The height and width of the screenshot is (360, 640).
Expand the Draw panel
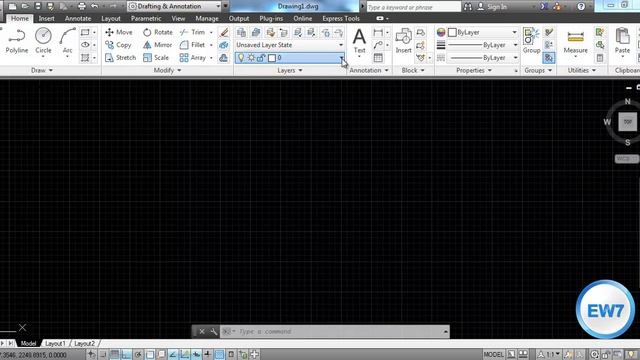click(x=42, y=70)
